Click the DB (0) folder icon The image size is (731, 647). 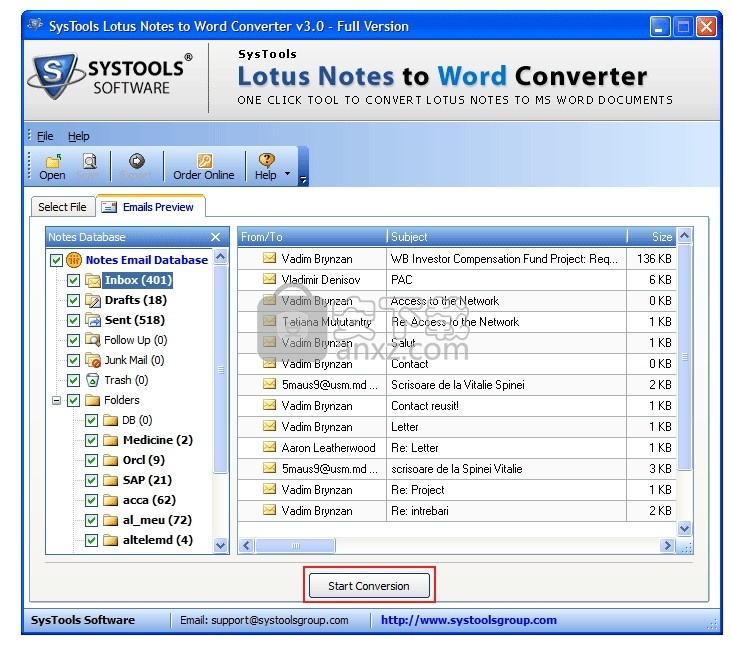click(x=110, y=420)
